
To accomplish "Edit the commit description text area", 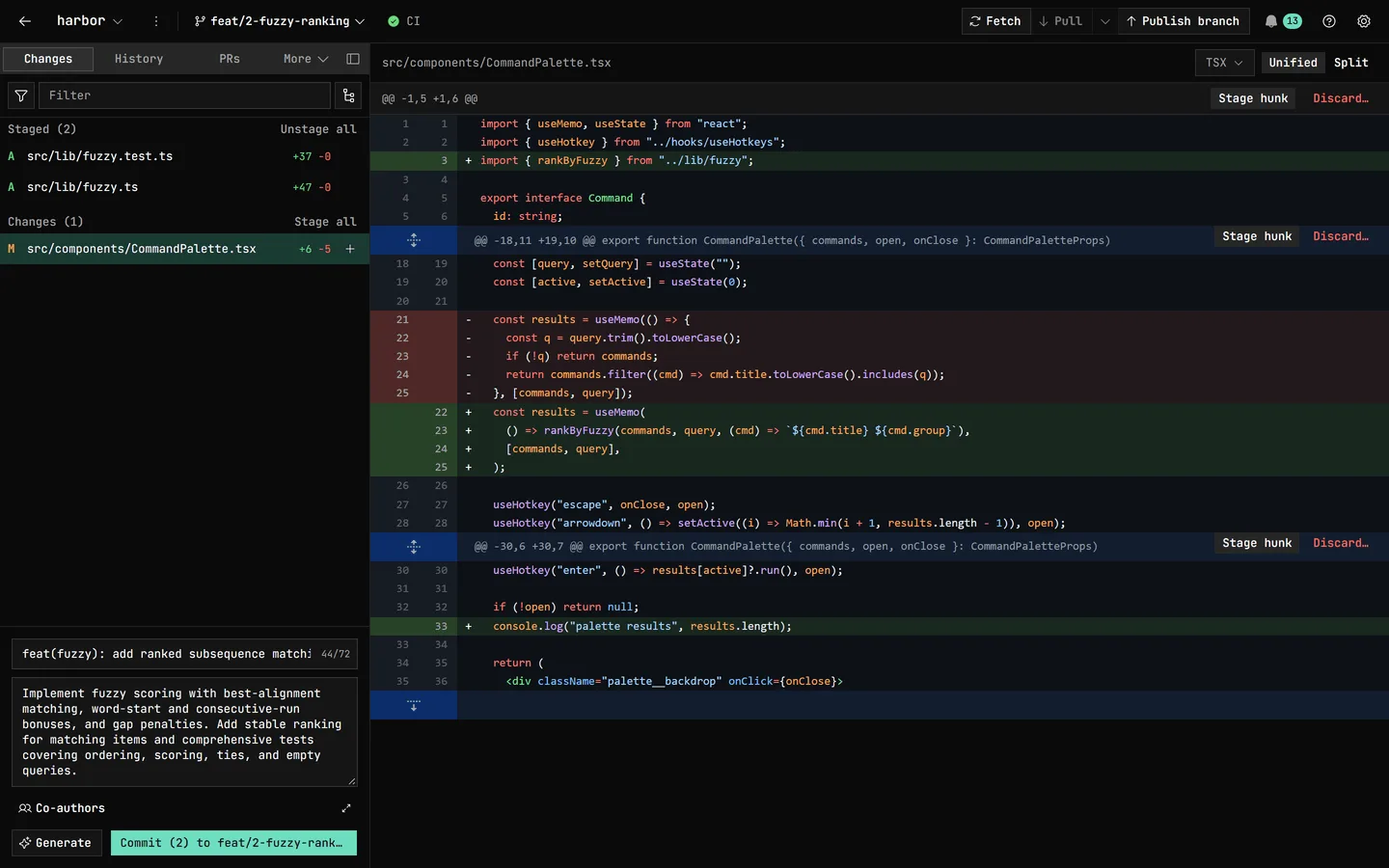I will pyautogui.click(x=184, y=732).
